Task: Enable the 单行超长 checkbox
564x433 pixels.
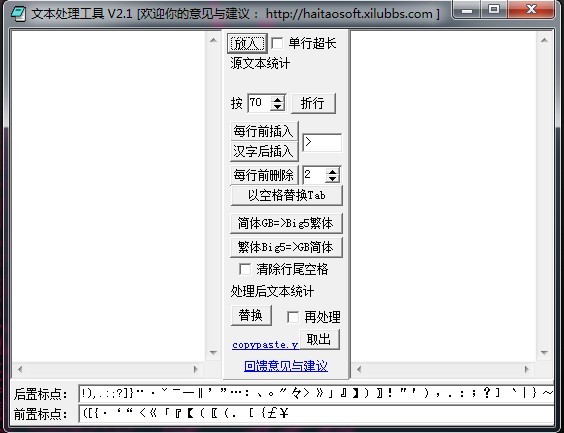Action: pyautogui.click(x=277, y=44)
